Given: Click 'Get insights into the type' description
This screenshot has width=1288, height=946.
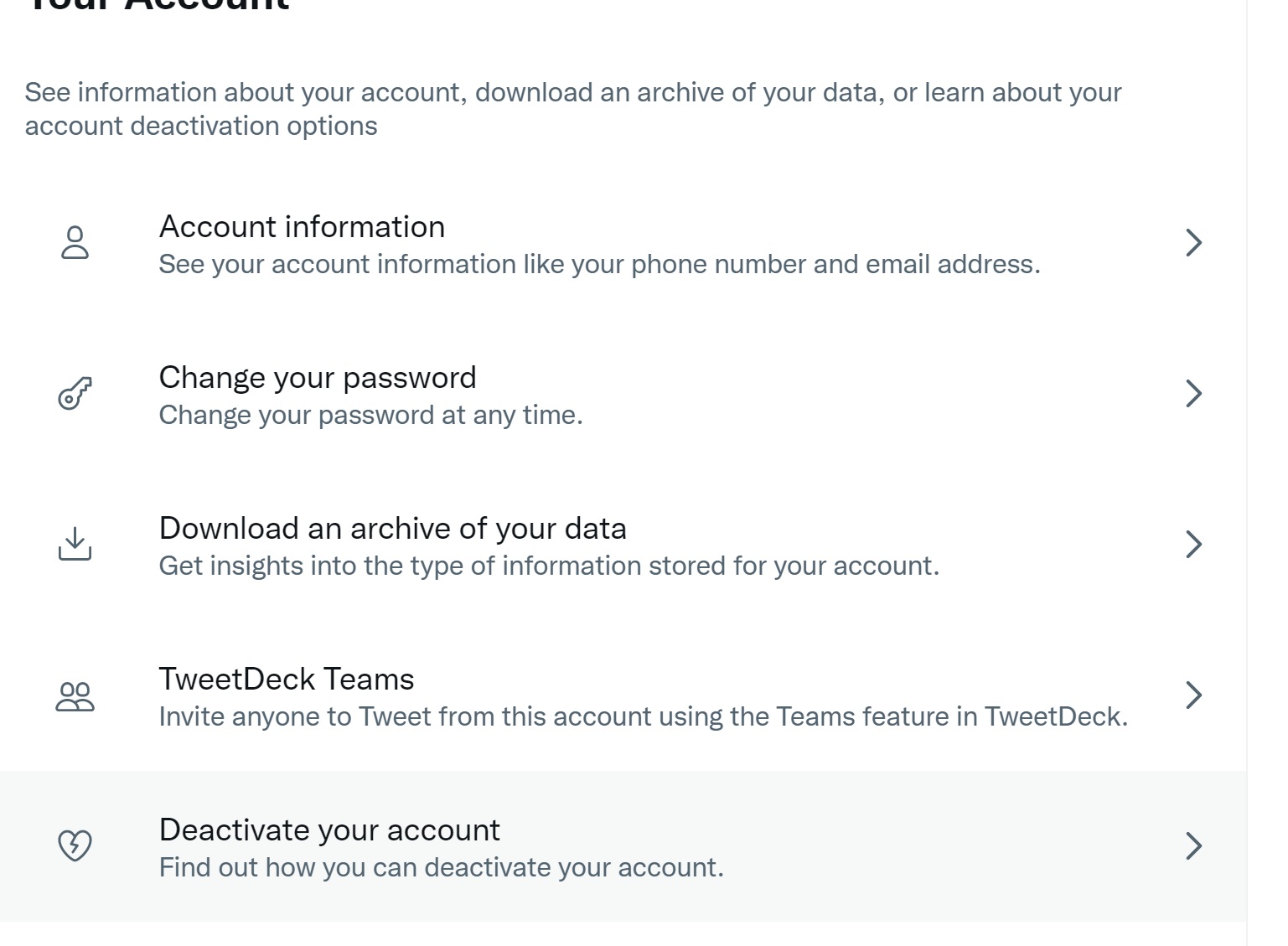Looking at the screenshot, I should pos(549,566).
